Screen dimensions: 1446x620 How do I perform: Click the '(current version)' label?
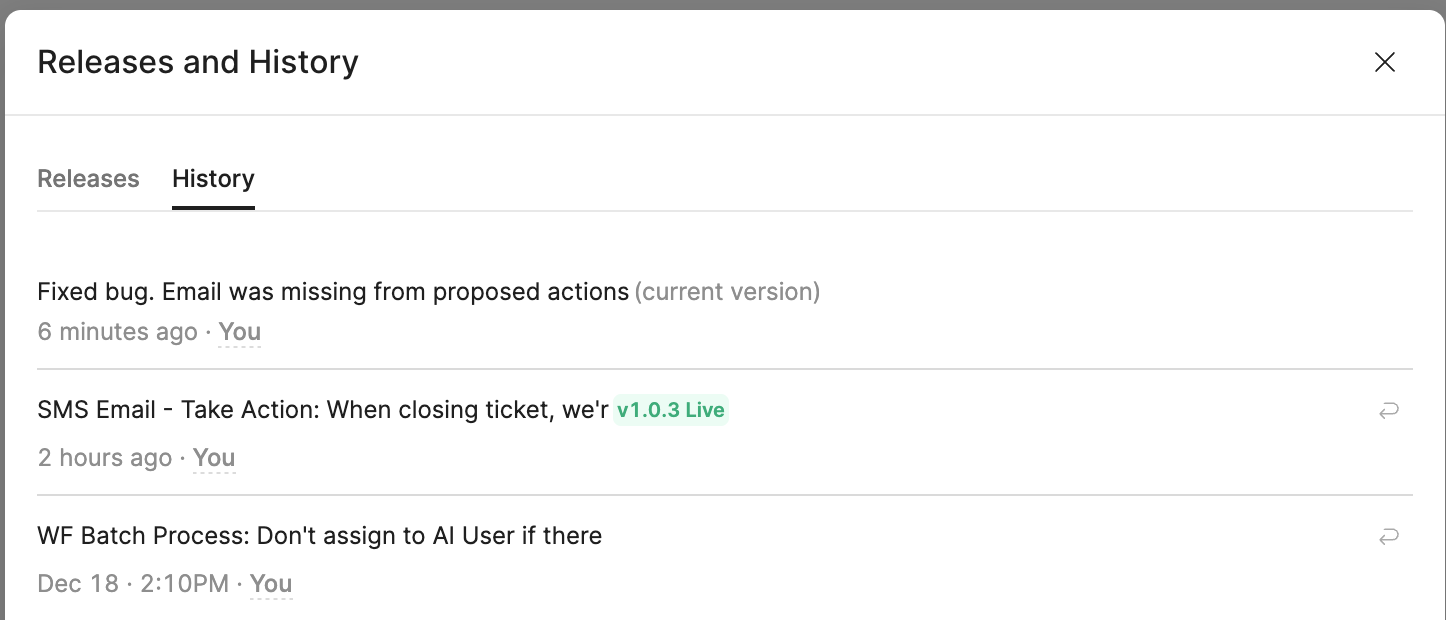pos(728,292)
